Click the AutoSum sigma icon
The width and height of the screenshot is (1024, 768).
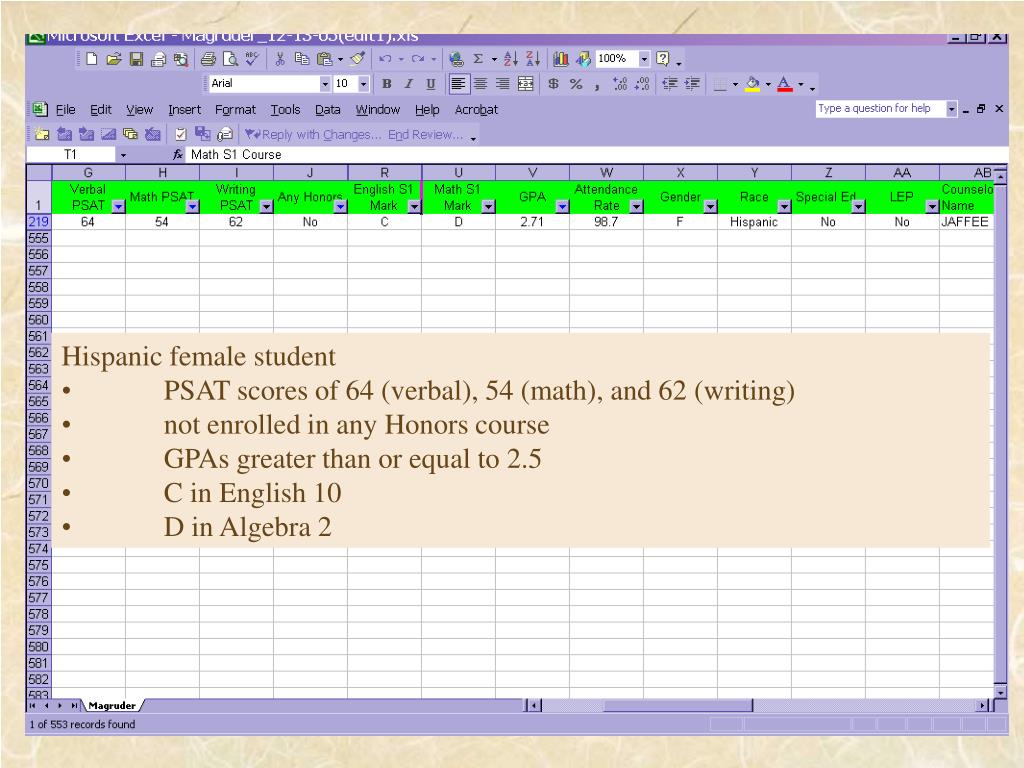[x=478, y=59]
